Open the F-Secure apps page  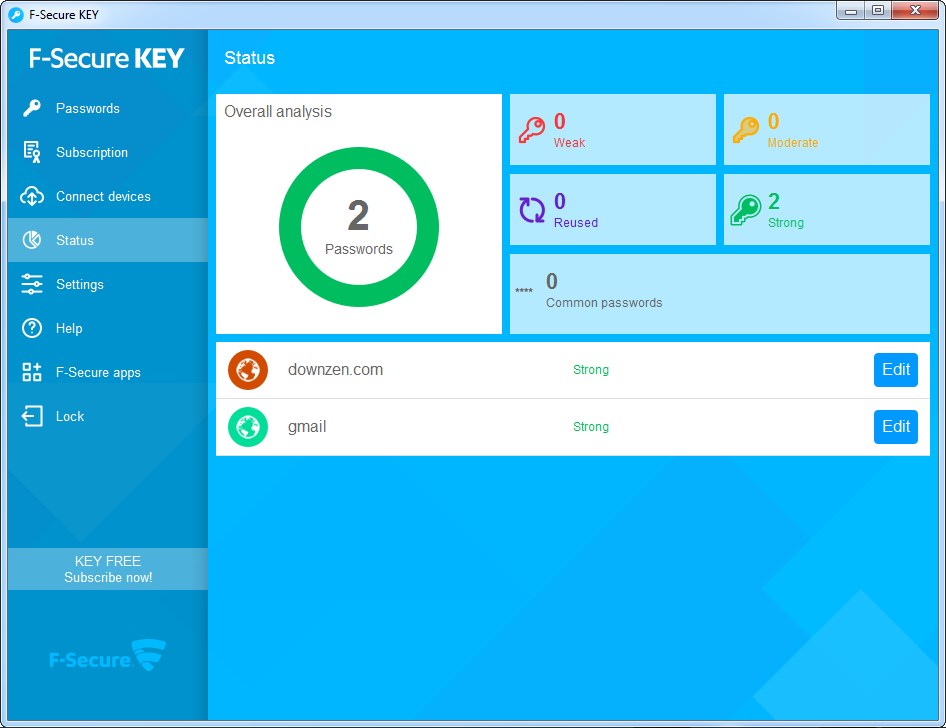108,372
